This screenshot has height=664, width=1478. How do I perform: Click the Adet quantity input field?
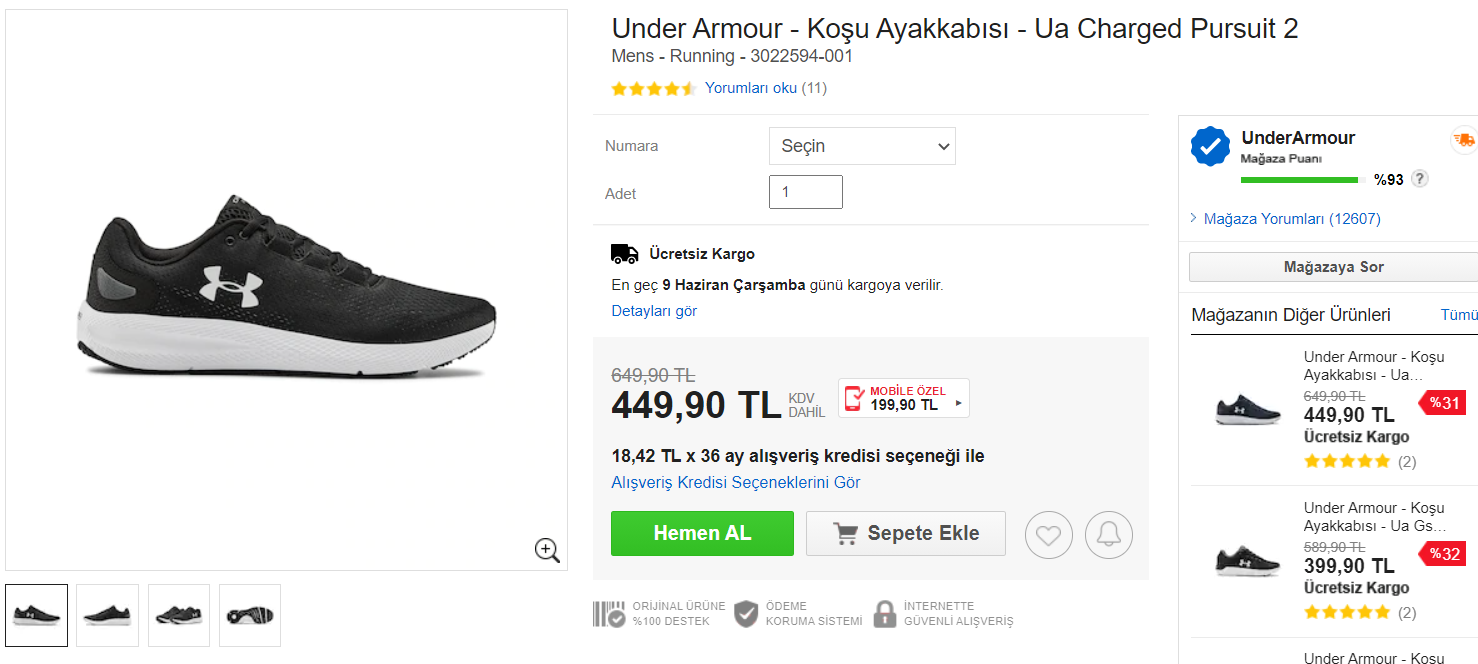click(x=806, y=192)
